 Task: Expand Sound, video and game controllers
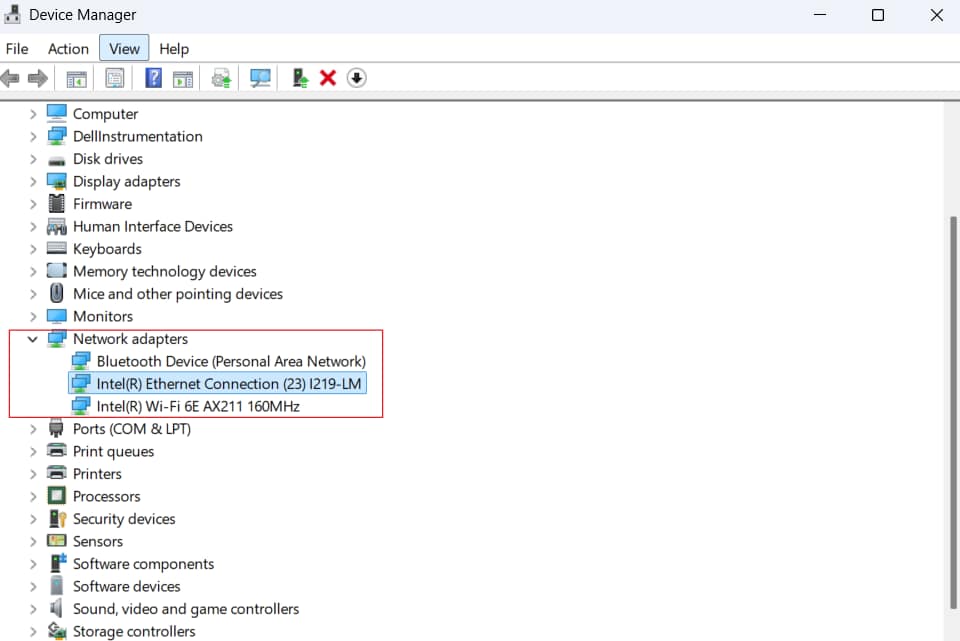coord(33,609)
